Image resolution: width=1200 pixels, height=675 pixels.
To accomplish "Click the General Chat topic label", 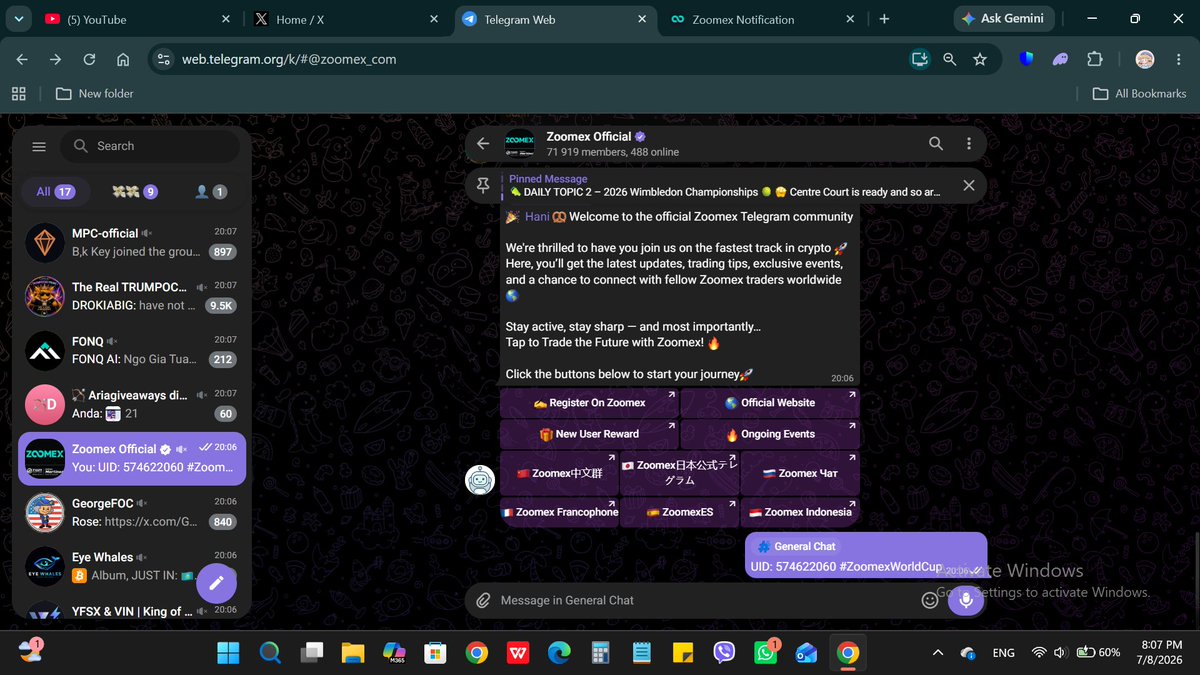I will [x=797, y=546].
